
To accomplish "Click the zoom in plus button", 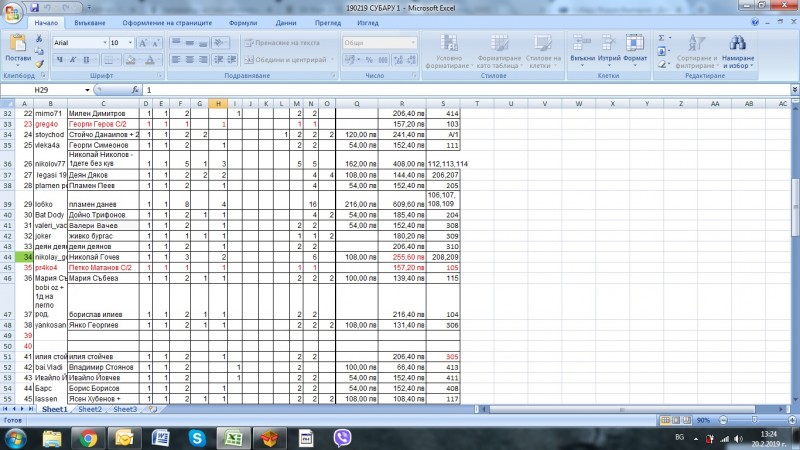I will (x=792, y=420).
